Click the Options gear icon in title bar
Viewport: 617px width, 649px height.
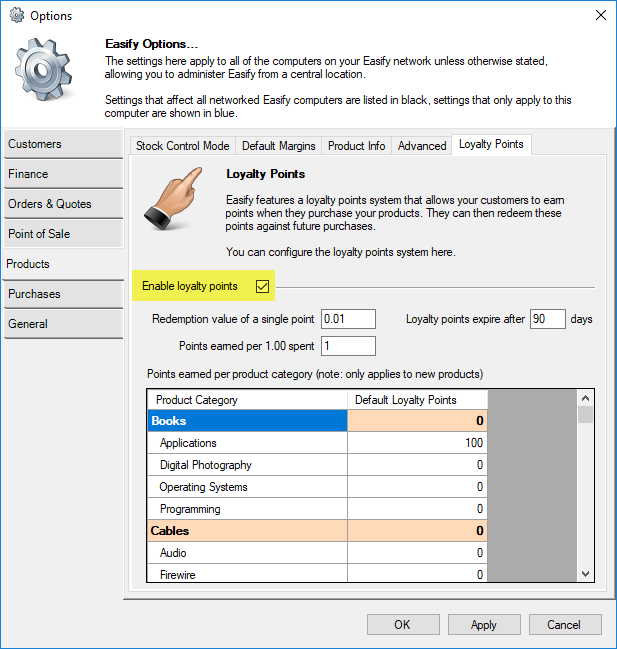coord(17,15)
